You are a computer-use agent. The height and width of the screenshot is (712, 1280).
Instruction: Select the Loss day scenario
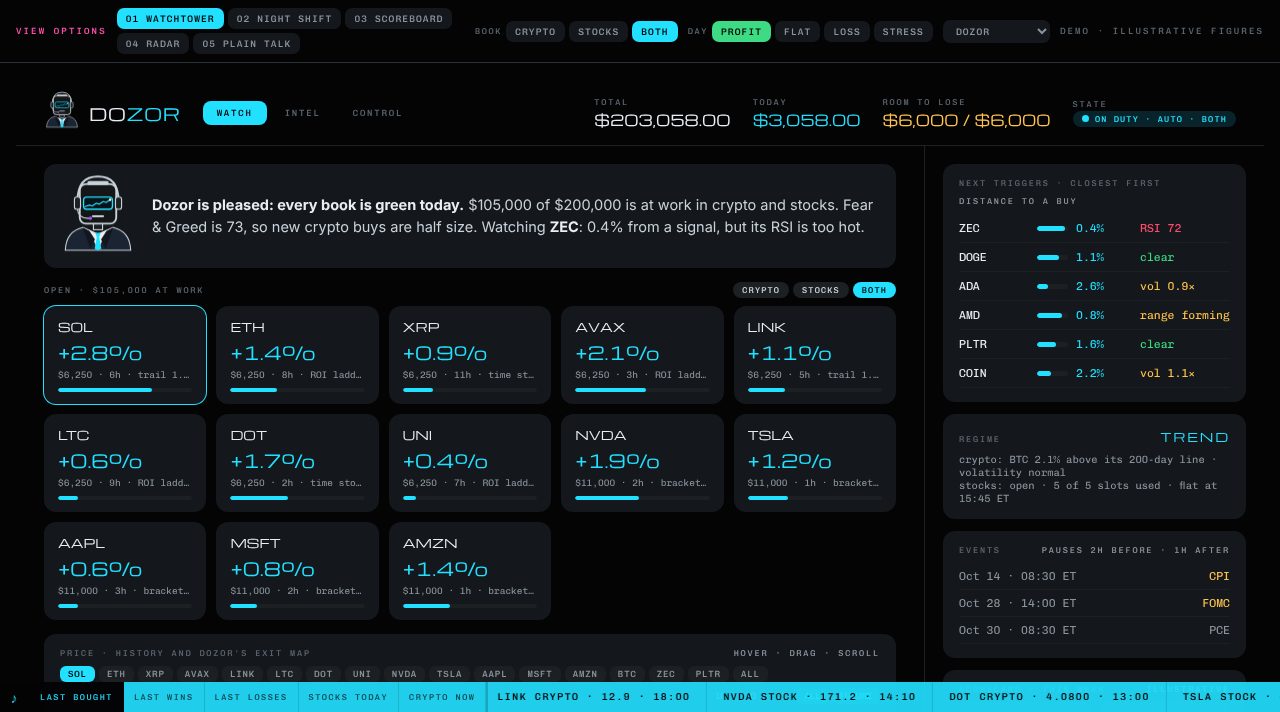847,32
